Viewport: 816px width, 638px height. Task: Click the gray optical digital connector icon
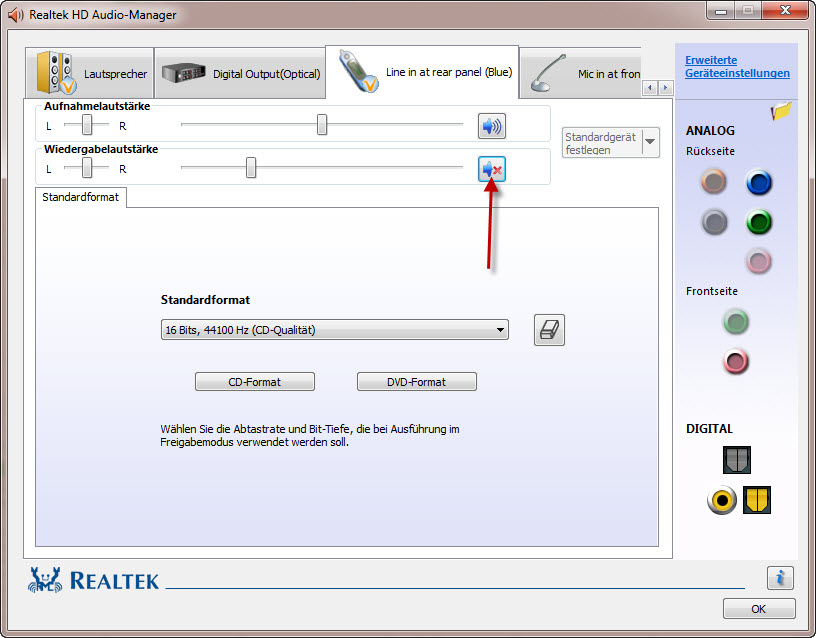pos(736,460)
